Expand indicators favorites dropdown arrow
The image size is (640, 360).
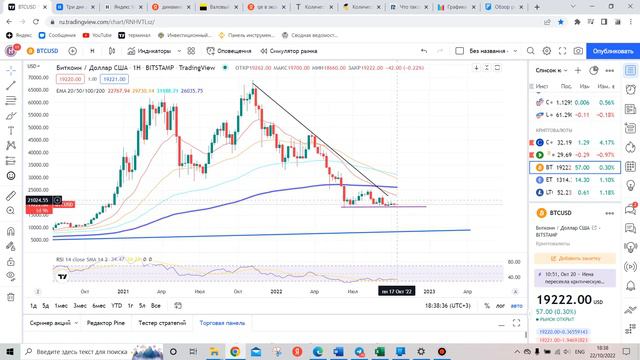179,51
